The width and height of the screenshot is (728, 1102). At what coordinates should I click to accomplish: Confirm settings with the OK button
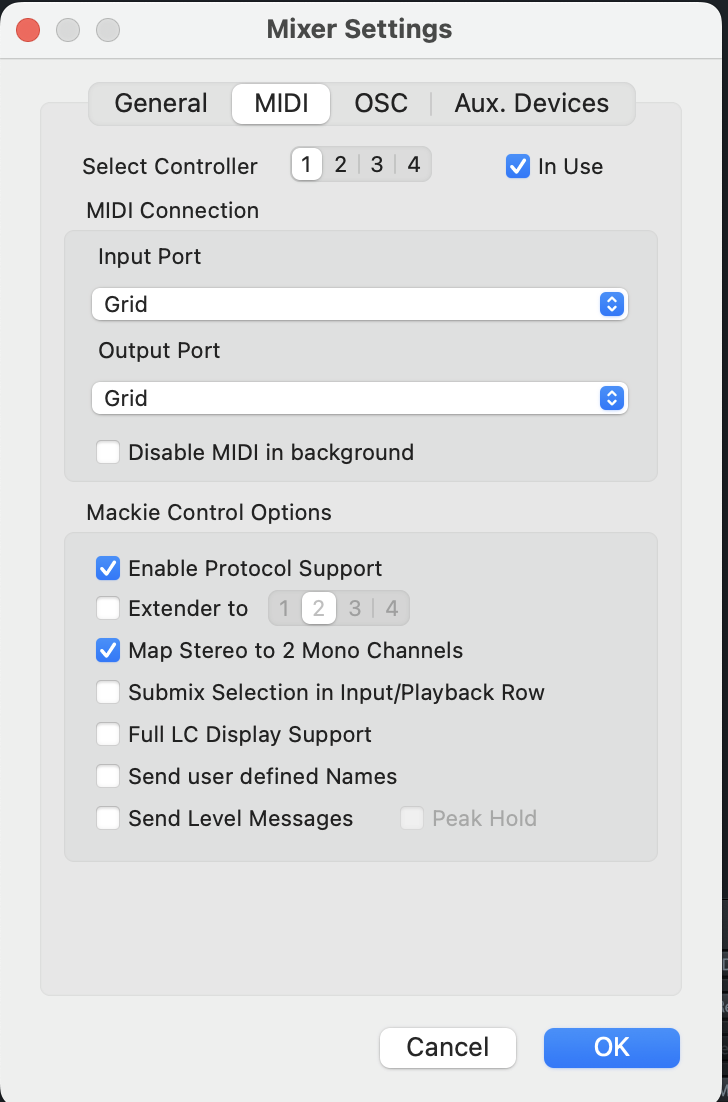[611, 1047]
